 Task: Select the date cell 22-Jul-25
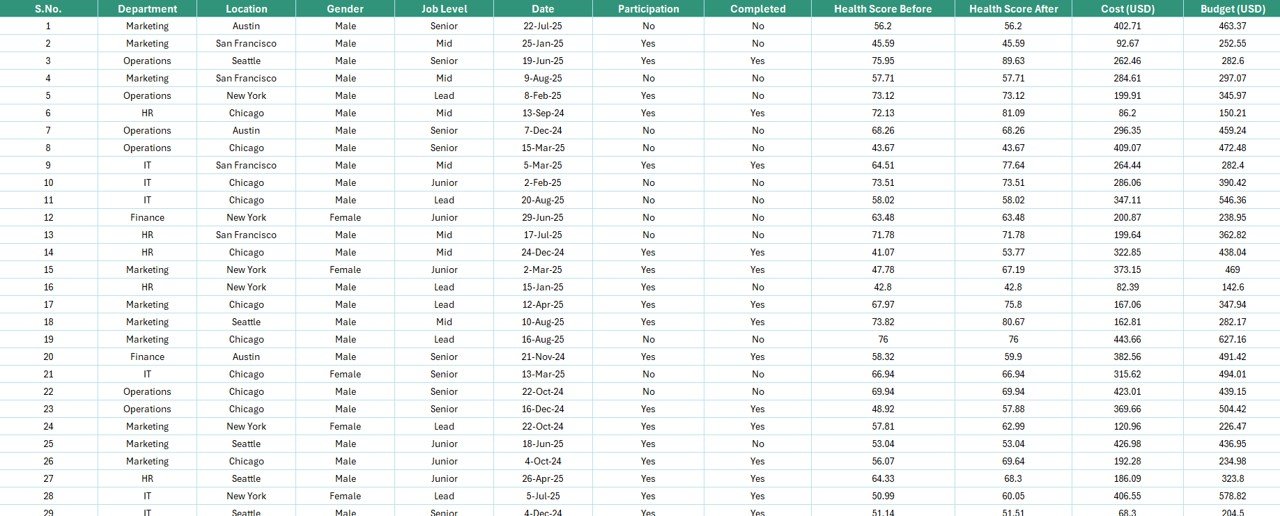[543, 26]
